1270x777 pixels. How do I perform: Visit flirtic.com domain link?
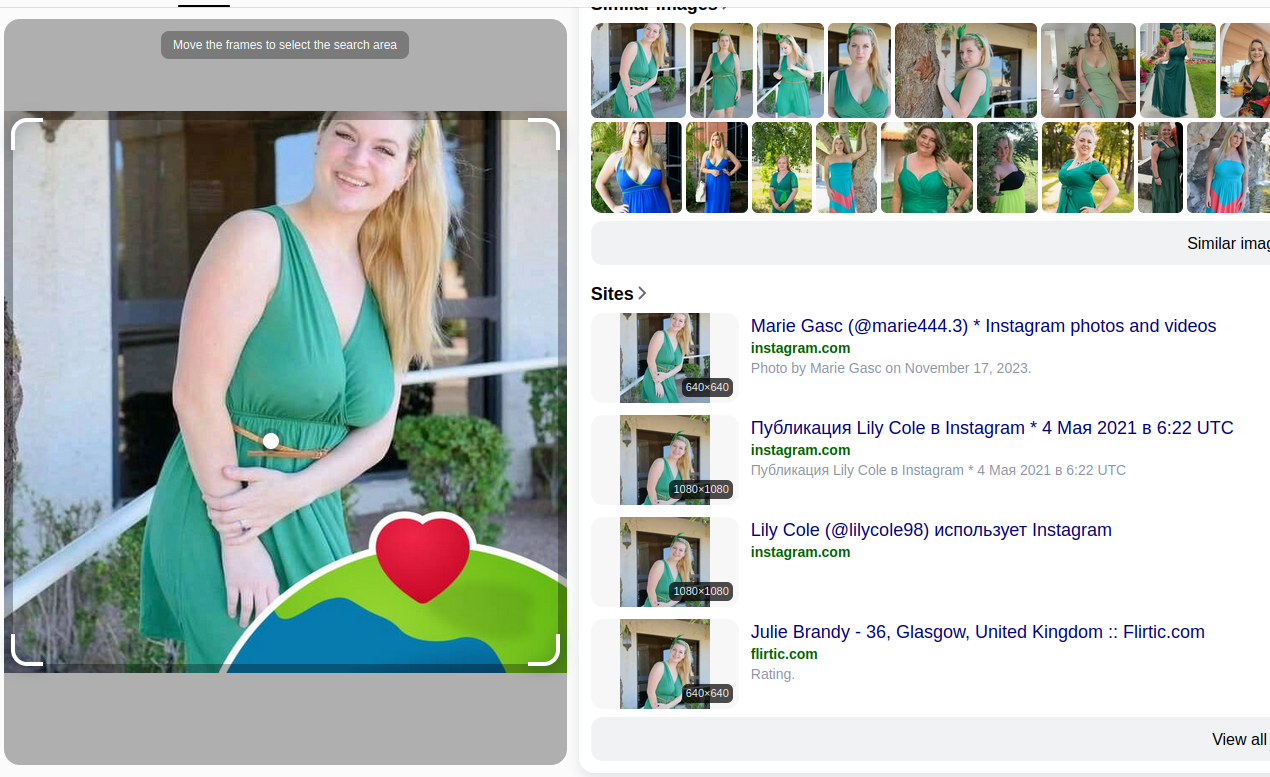click(x=784, y=654)
